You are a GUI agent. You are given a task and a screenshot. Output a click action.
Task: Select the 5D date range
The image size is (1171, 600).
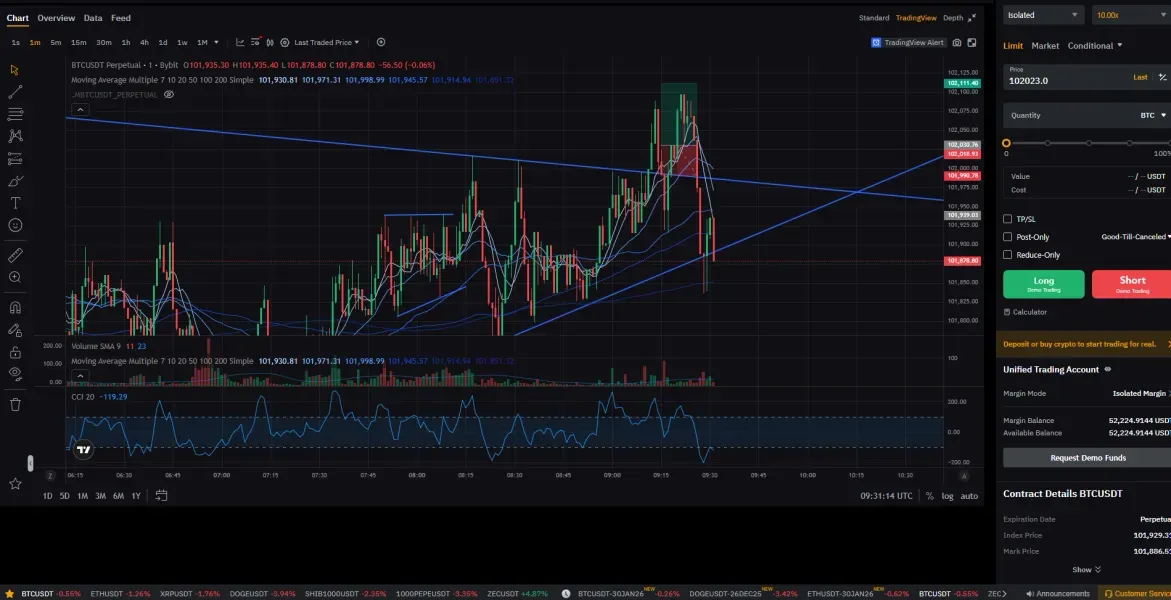point(65,496)
